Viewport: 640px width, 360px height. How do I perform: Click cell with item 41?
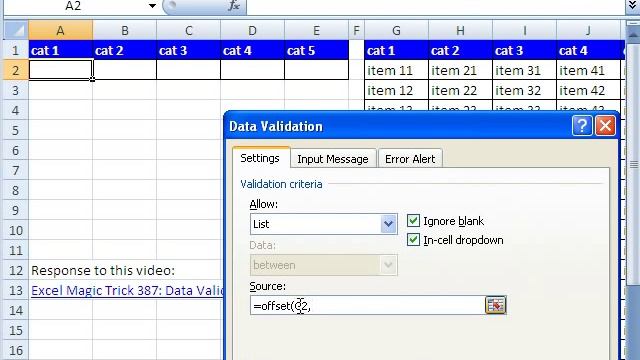[588, 70]
